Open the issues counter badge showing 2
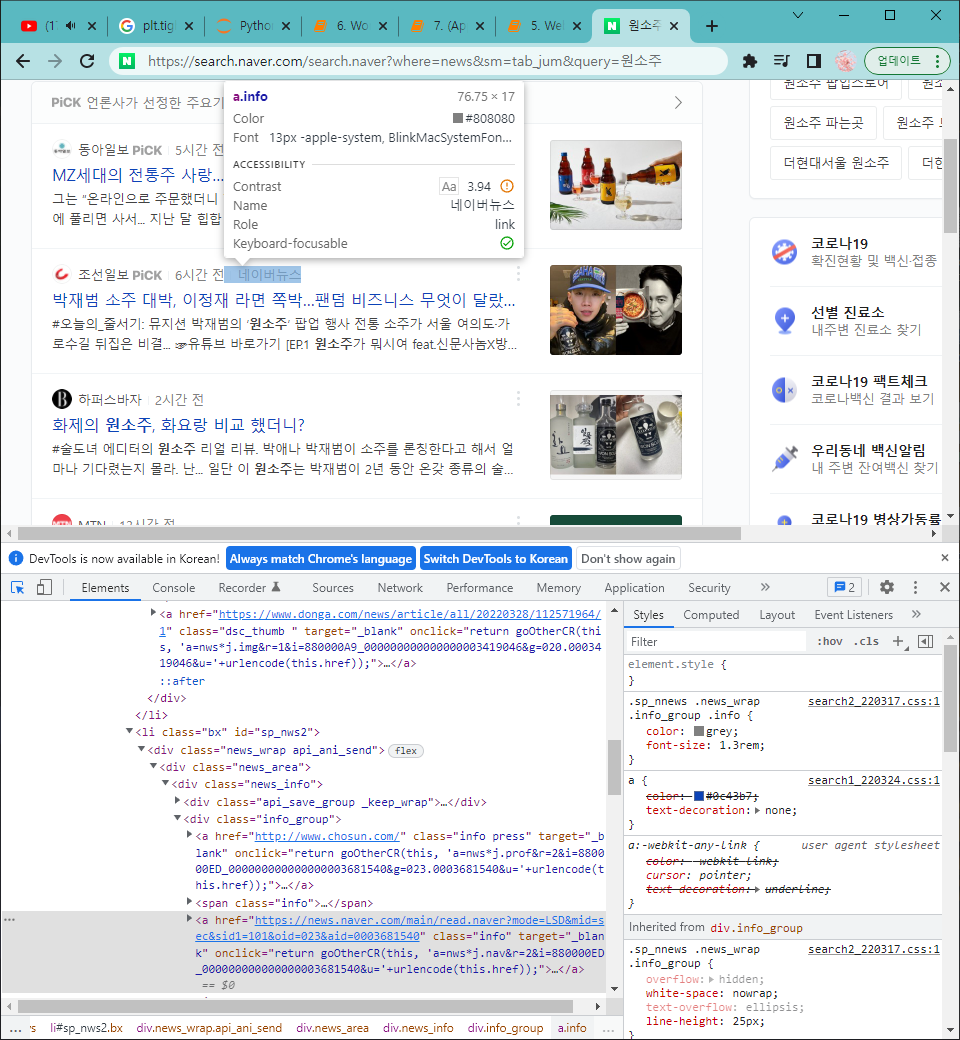This screenshot has width=960, height=1040. [845, 587]
